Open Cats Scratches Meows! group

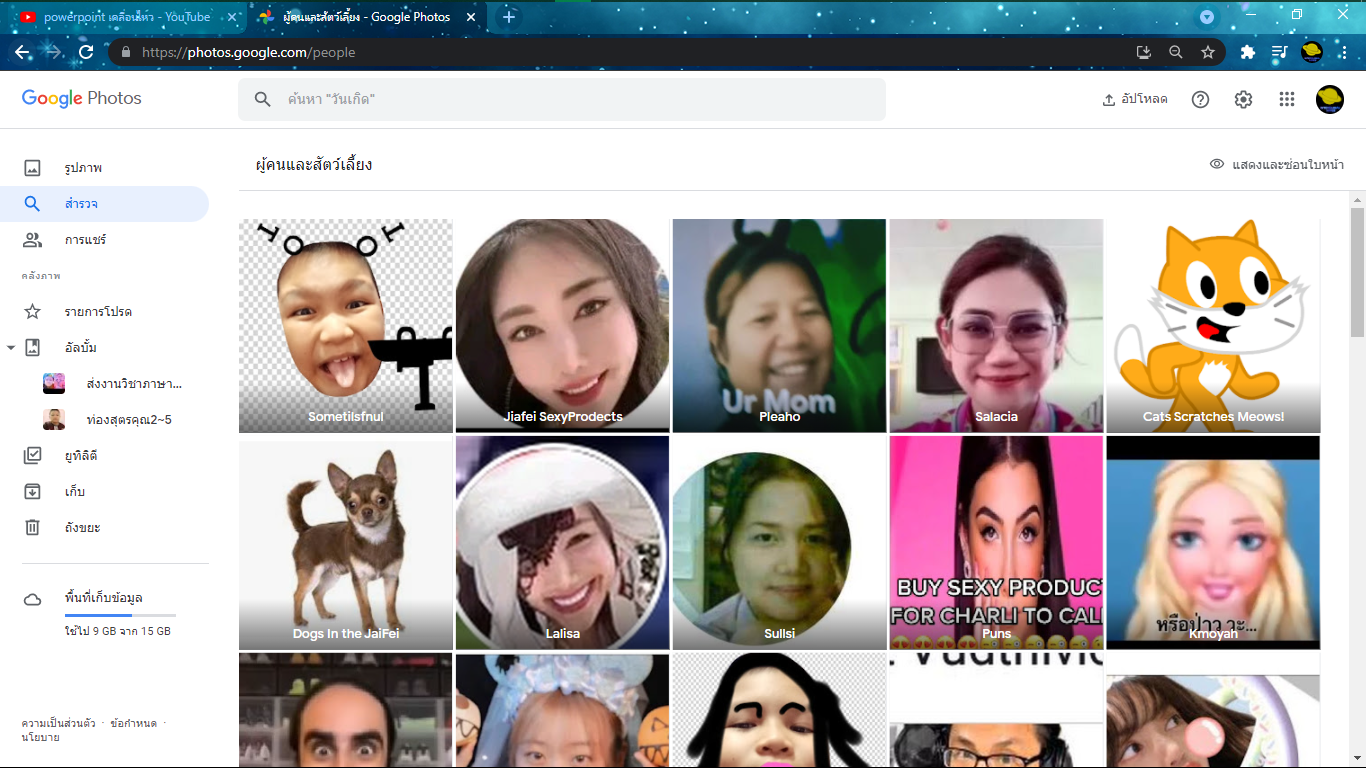1214,326
